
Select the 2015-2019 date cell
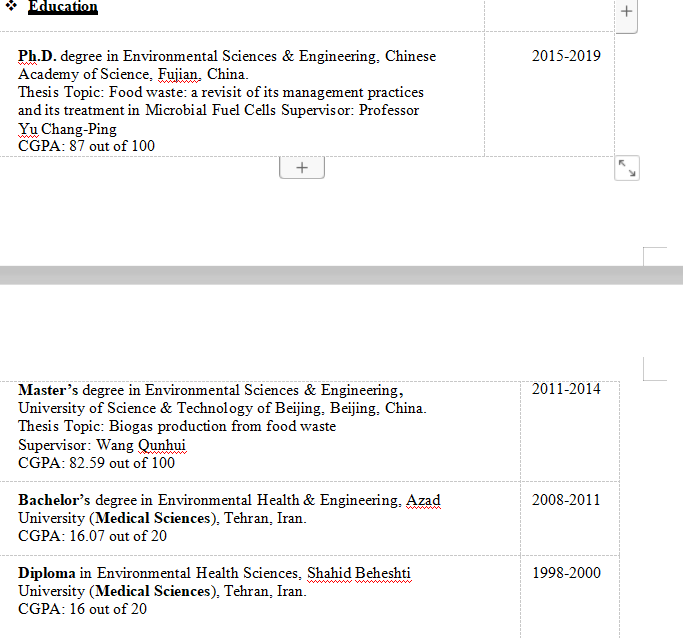566,56
